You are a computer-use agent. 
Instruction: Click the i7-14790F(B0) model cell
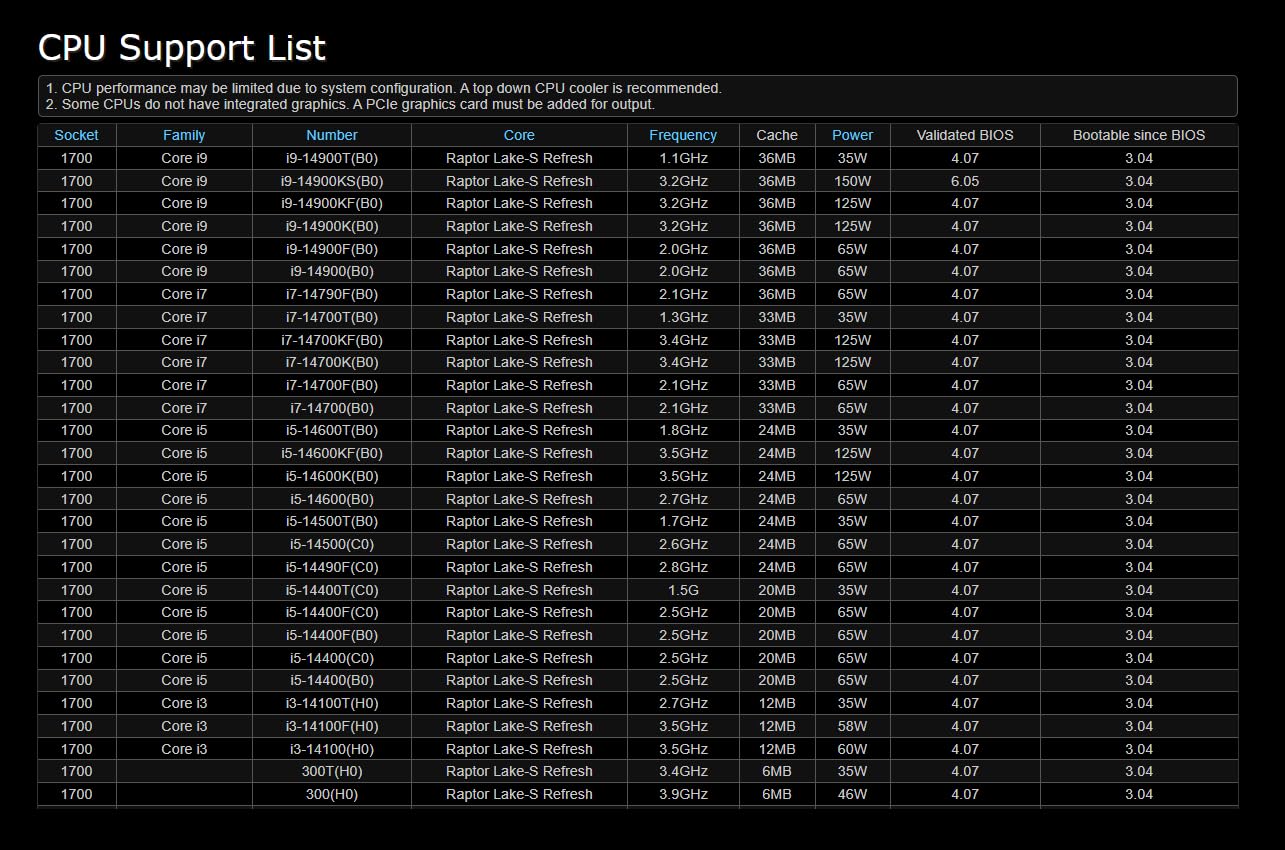[x=332, y=294]
